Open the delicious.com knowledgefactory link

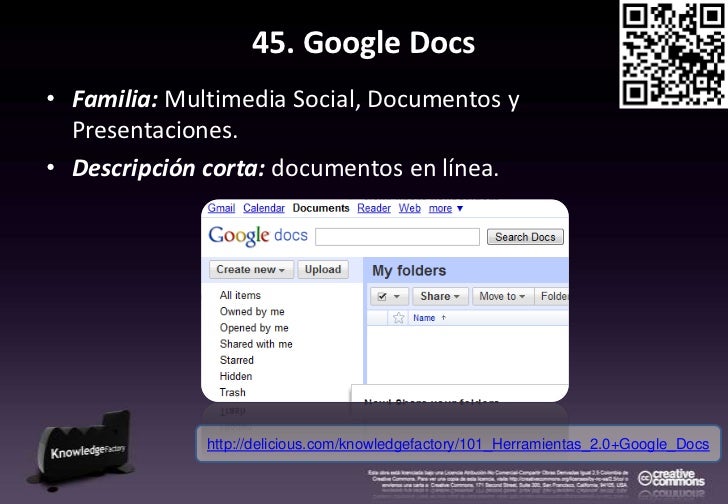coord(458,444)
